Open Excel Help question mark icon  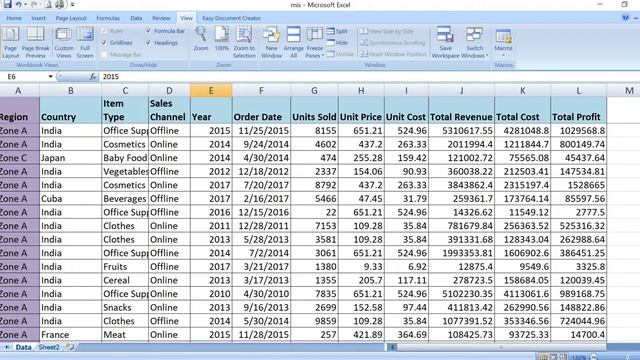click(625, 18)
